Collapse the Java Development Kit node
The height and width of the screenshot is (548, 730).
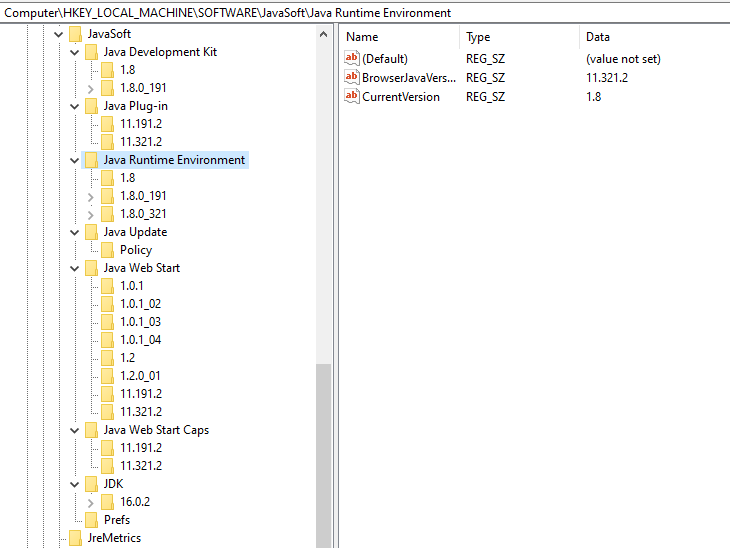[74, 52]
